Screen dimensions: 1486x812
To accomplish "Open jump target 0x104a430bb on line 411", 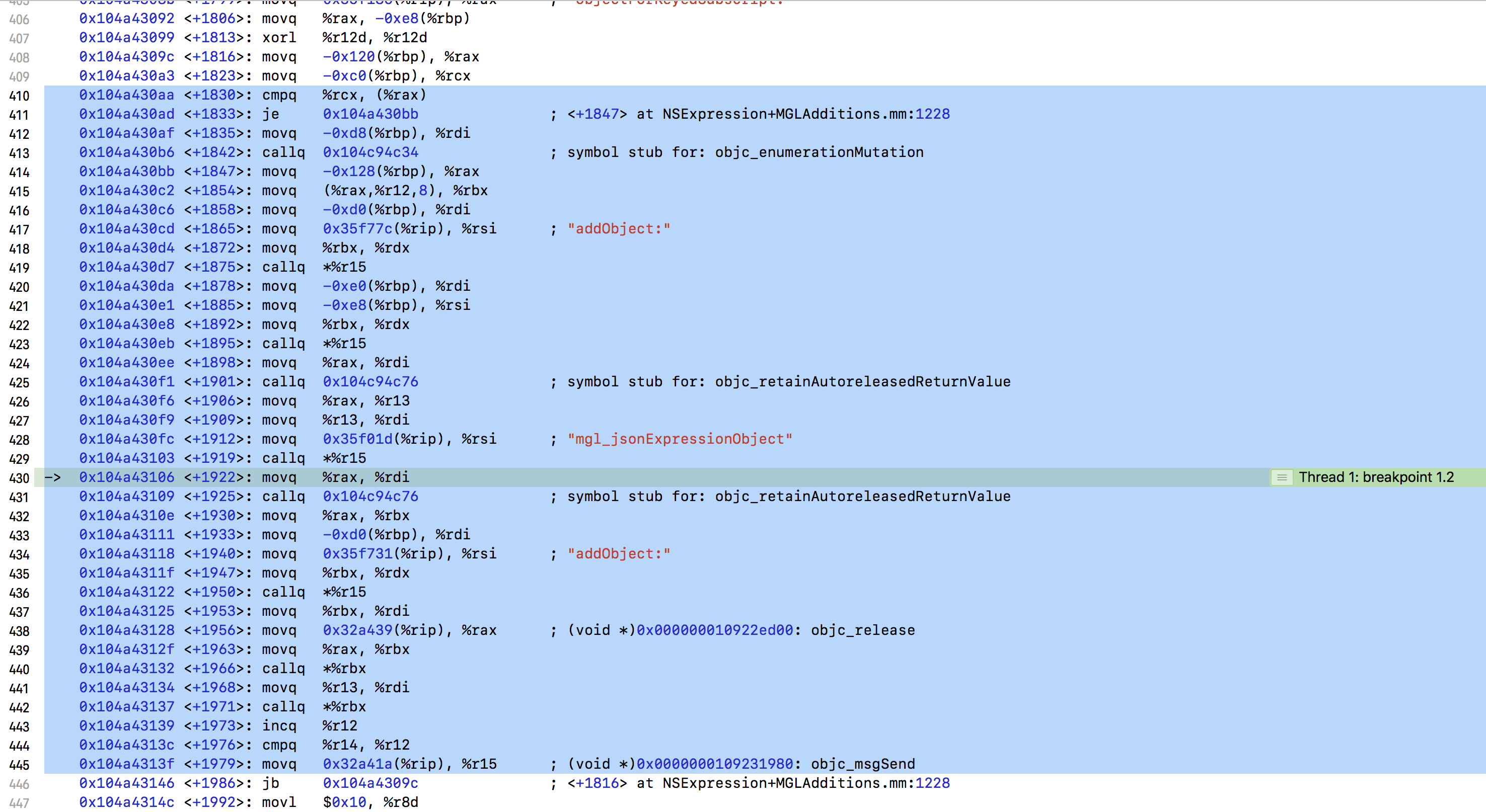I will coord(370,114).
